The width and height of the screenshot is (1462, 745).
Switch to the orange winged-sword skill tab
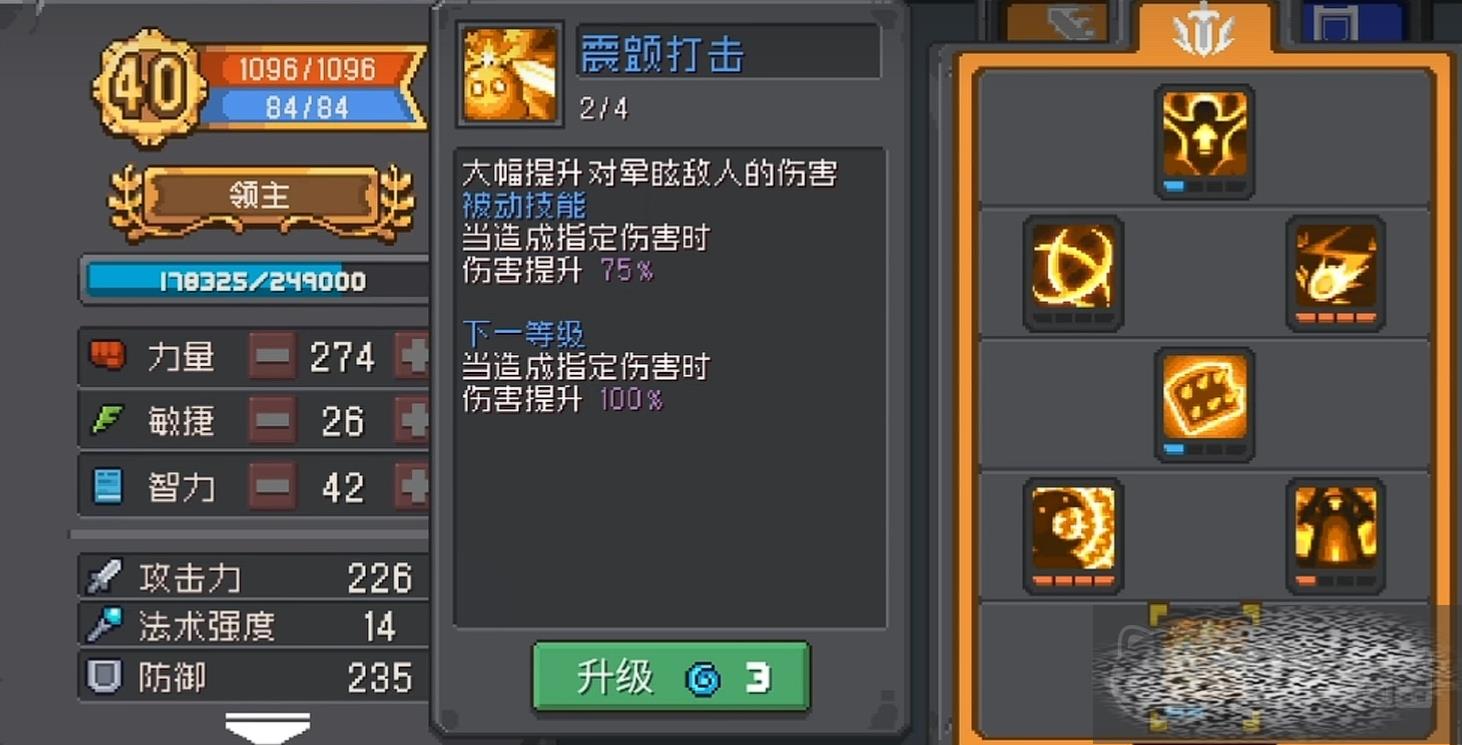pyautogui.click(x=1204, y=28)
